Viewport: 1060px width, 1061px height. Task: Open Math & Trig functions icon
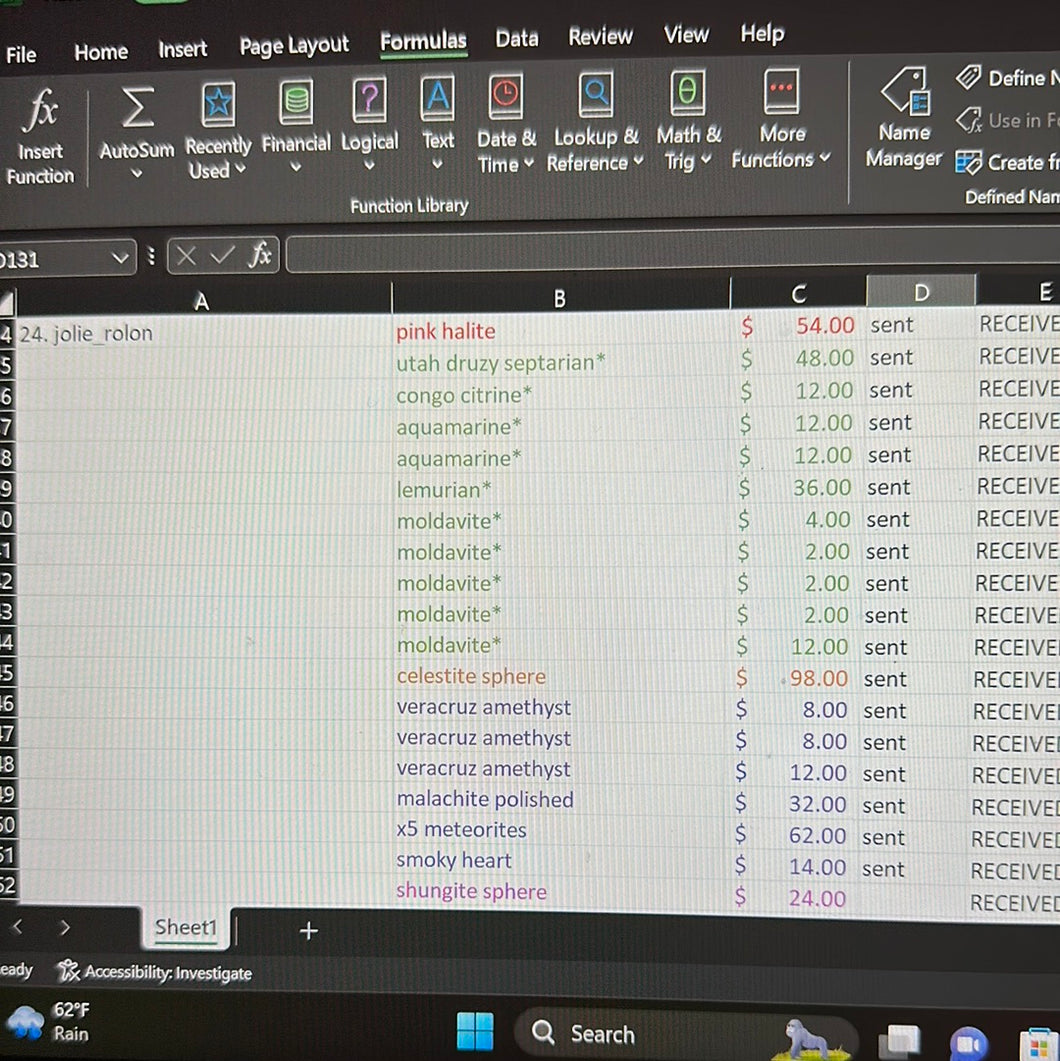687,92
